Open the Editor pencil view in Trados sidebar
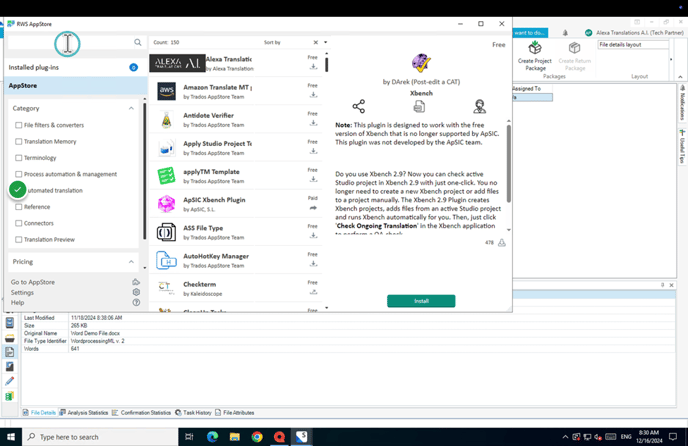Viewport: 688px width, 446px height. [x=9, y=381]
